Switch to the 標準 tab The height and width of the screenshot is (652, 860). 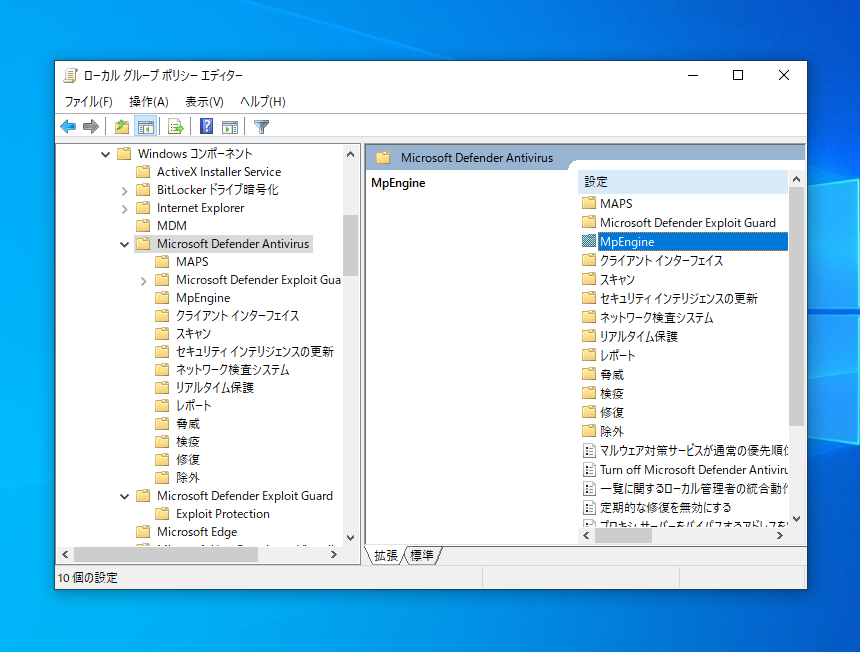point(422,555)
